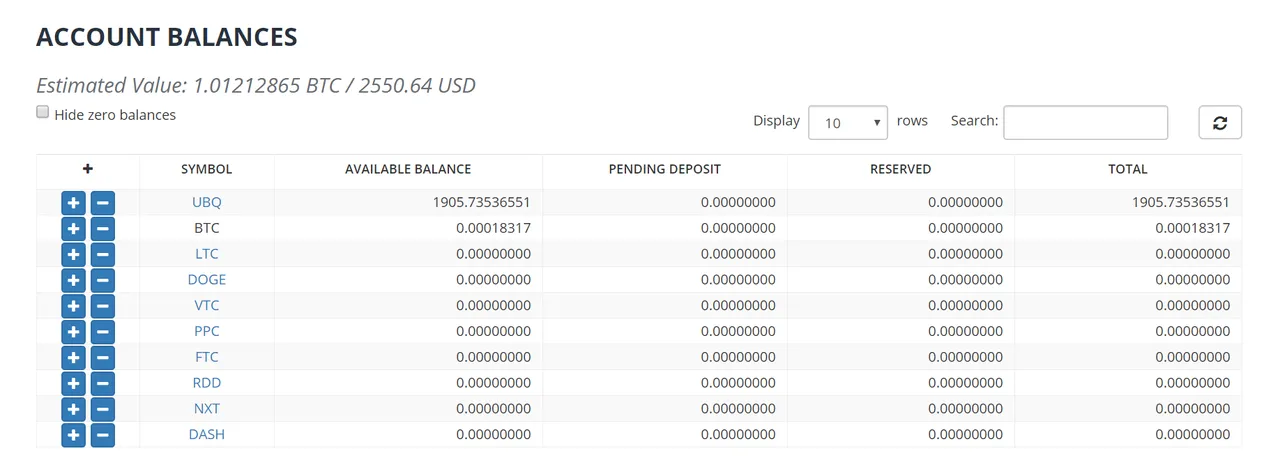Open the PPC symbol link
The width and height of the screenshot is (1280, 460).
pyautogui.click(x=207, y=331)
